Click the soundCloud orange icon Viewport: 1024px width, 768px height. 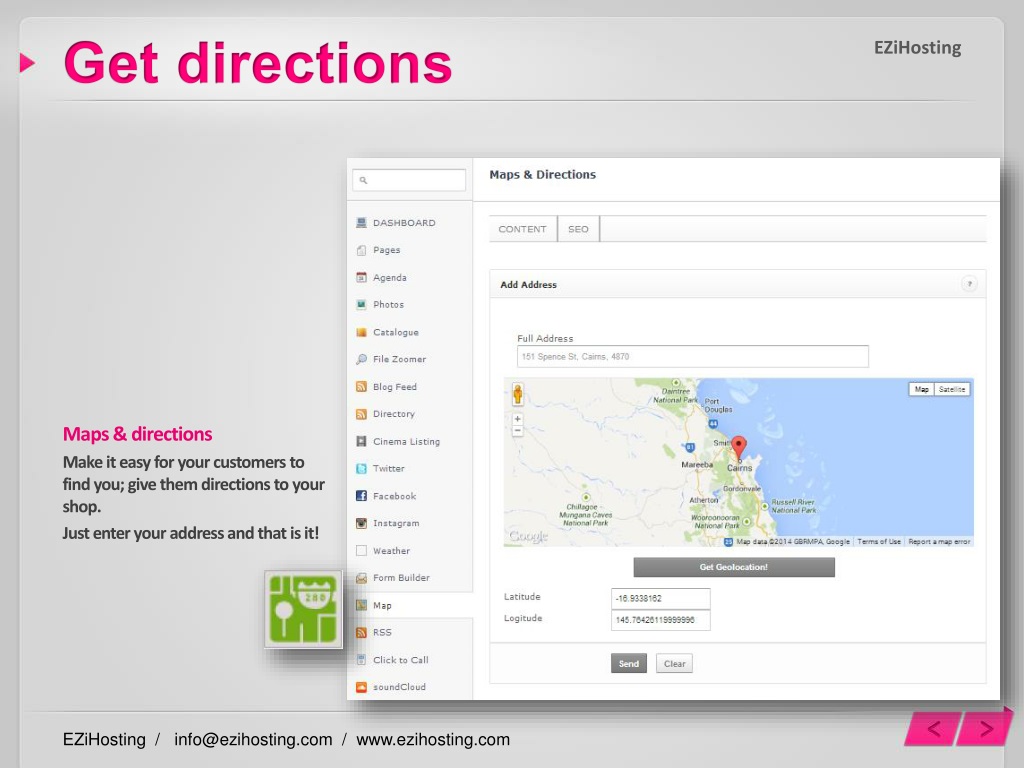pyautogui.click(x=361, y=687)
